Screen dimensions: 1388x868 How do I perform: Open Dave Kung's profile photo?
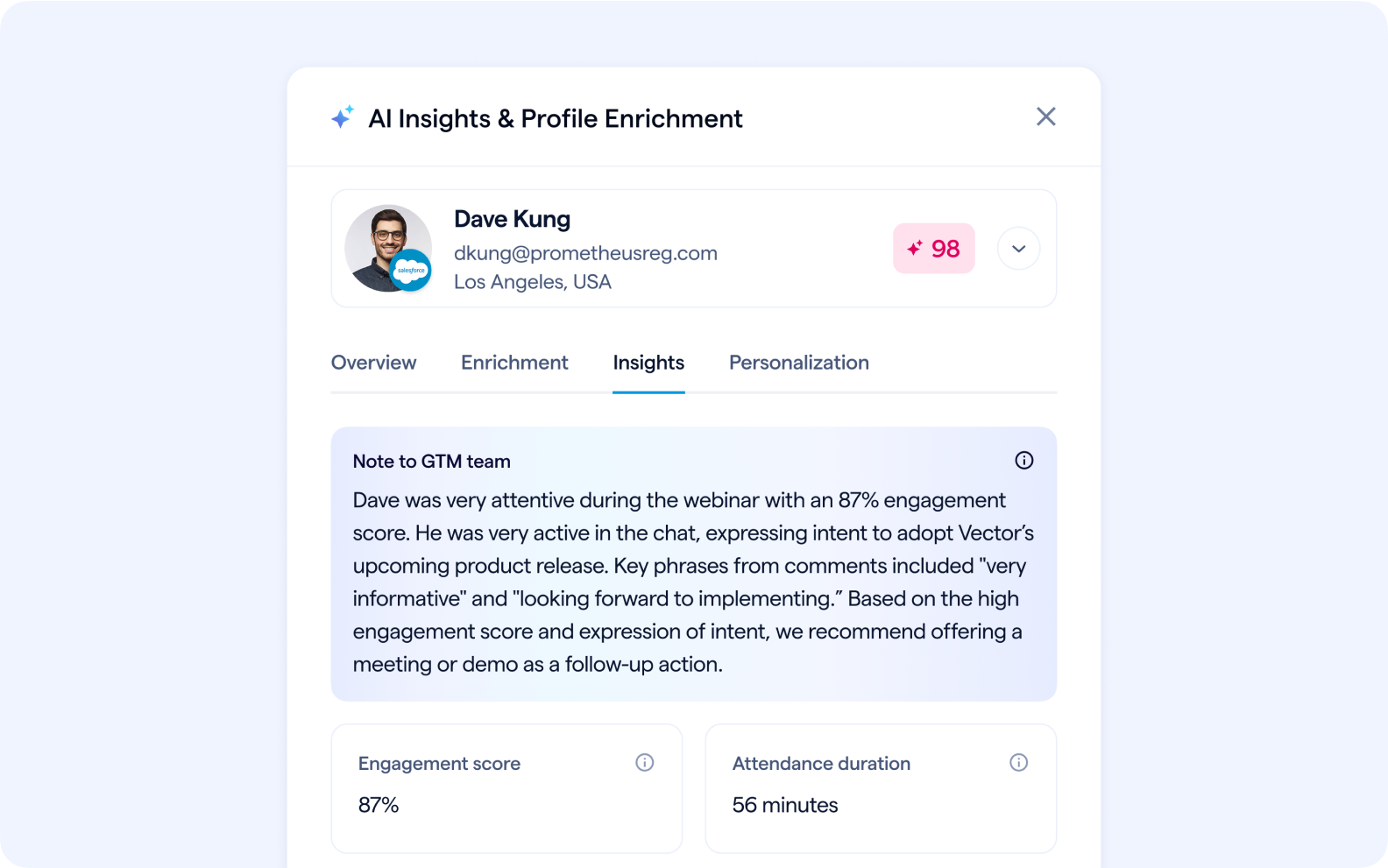point(387,248)
